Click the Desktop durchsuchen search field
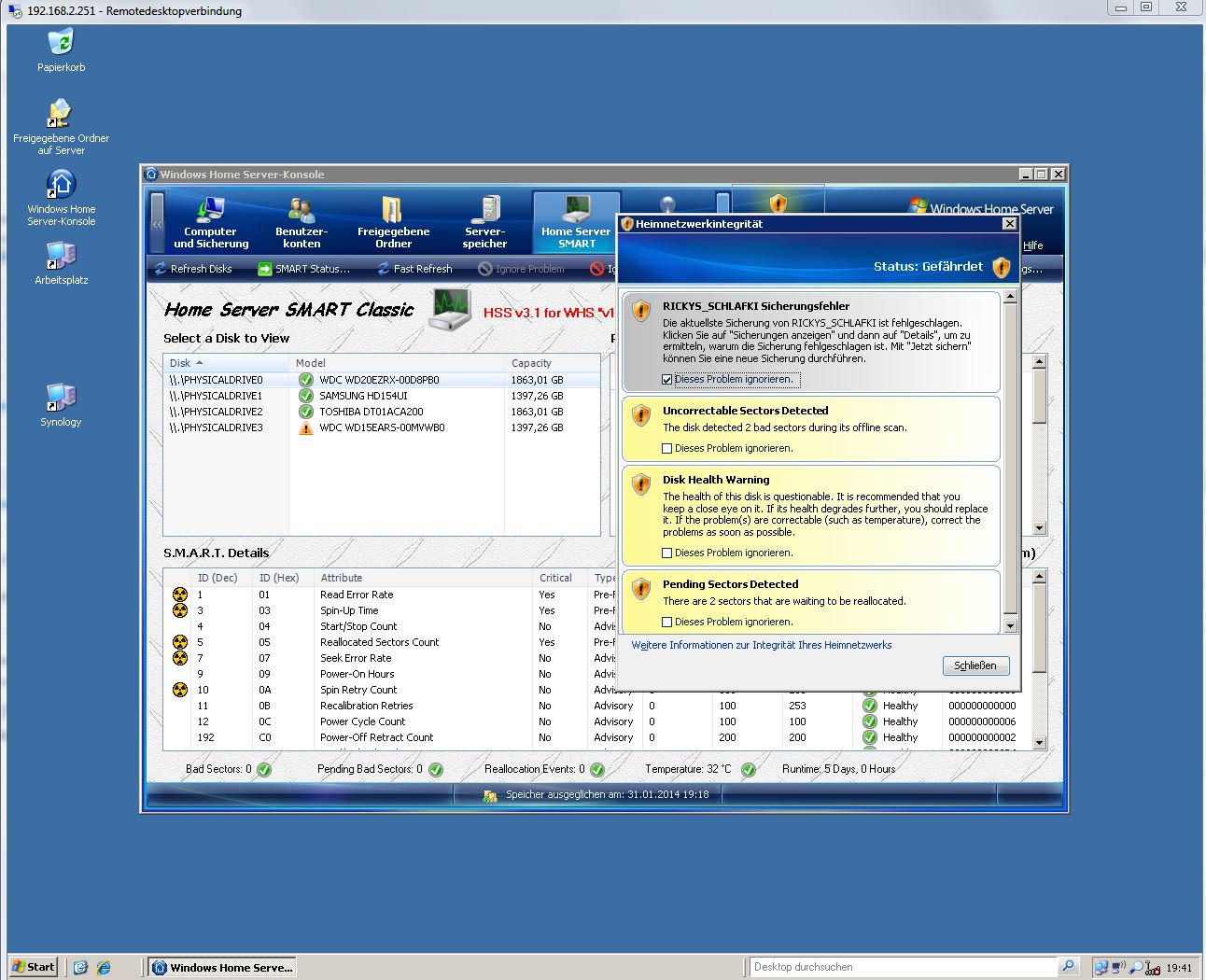Screen dimensions: 1206x980 click(x=903, y=967)
